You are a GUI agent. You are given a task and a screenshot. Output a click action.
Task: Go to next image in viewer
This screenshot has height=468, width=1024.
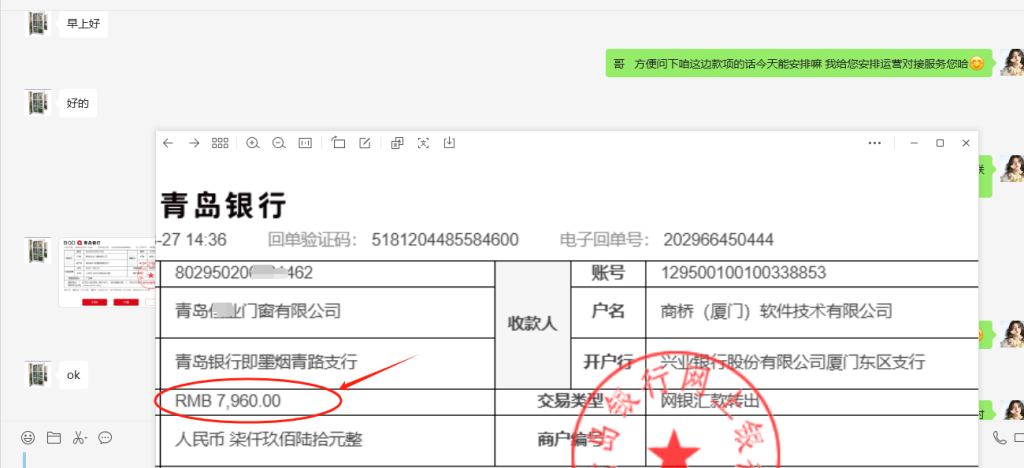[194, 143]
